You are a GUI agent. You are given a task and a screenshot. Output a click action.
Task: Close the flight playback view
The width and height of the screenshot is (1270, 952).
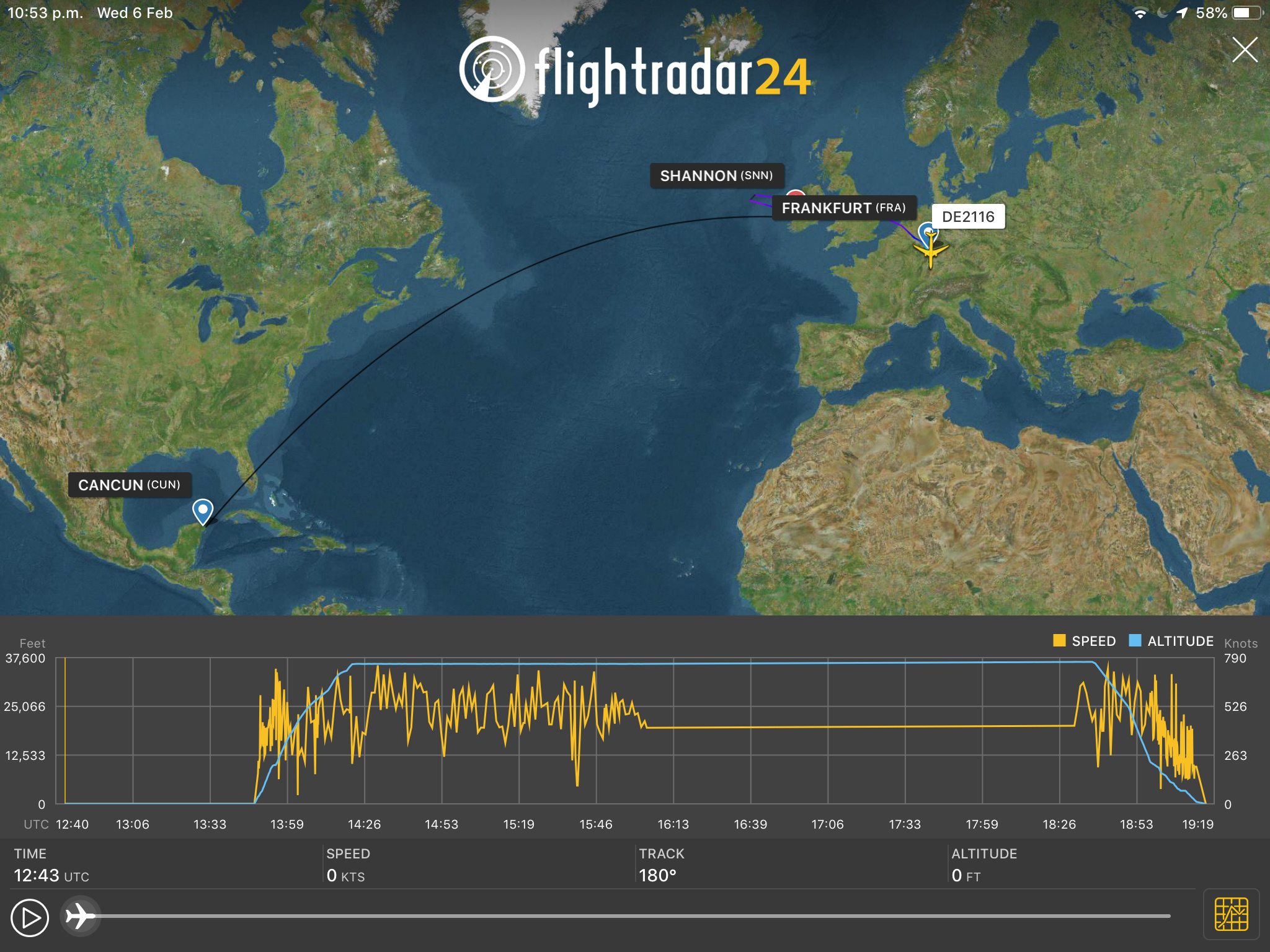pos(1245,50)
